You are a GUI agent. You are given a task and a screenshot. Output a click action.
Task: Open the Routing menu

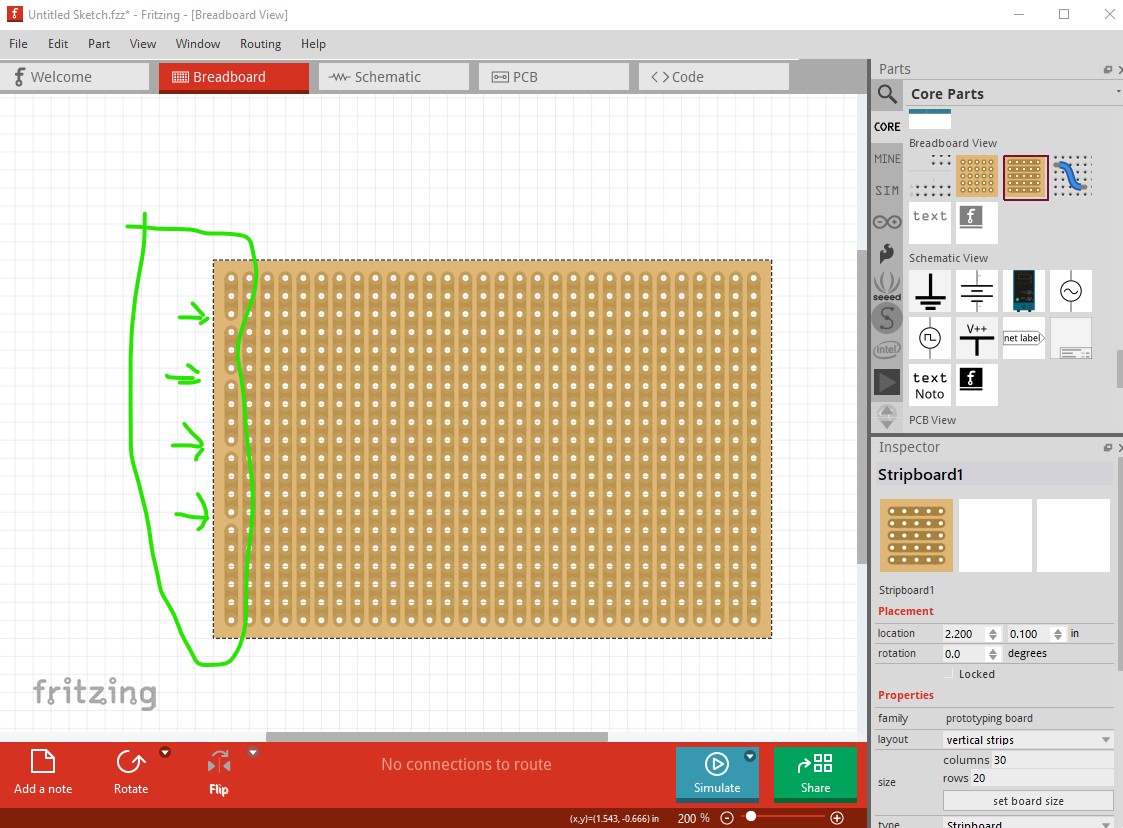[x=261, y=44]
